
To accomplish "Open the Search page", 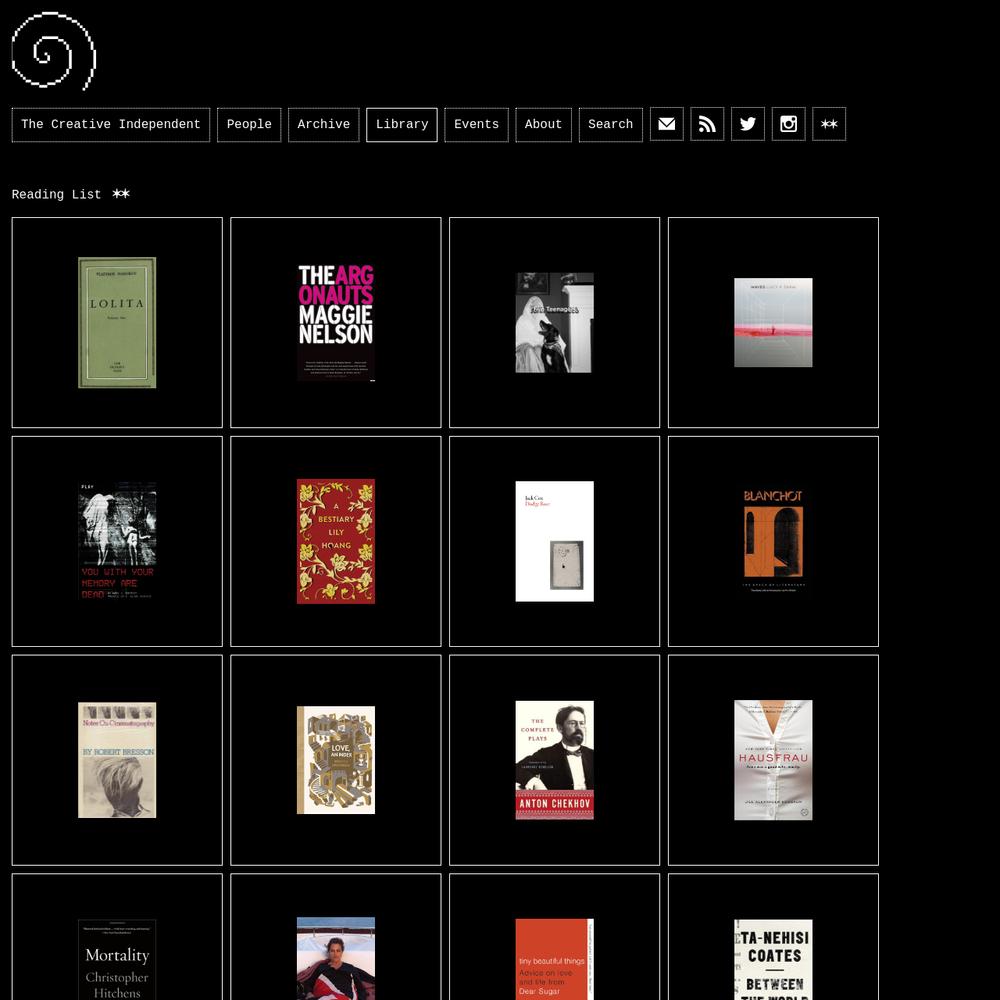I will click(x=610, y=125).
